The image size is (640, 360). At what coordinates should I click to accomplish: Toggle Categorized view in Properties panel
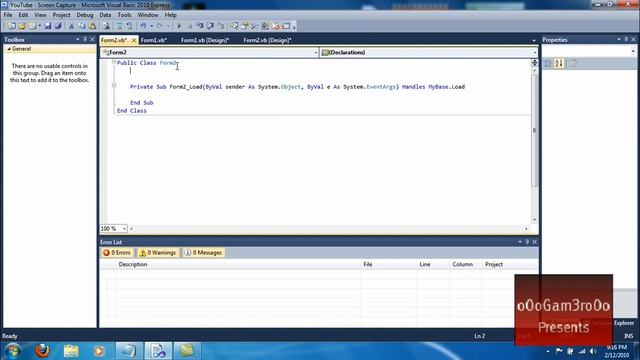tap(548, 63)
